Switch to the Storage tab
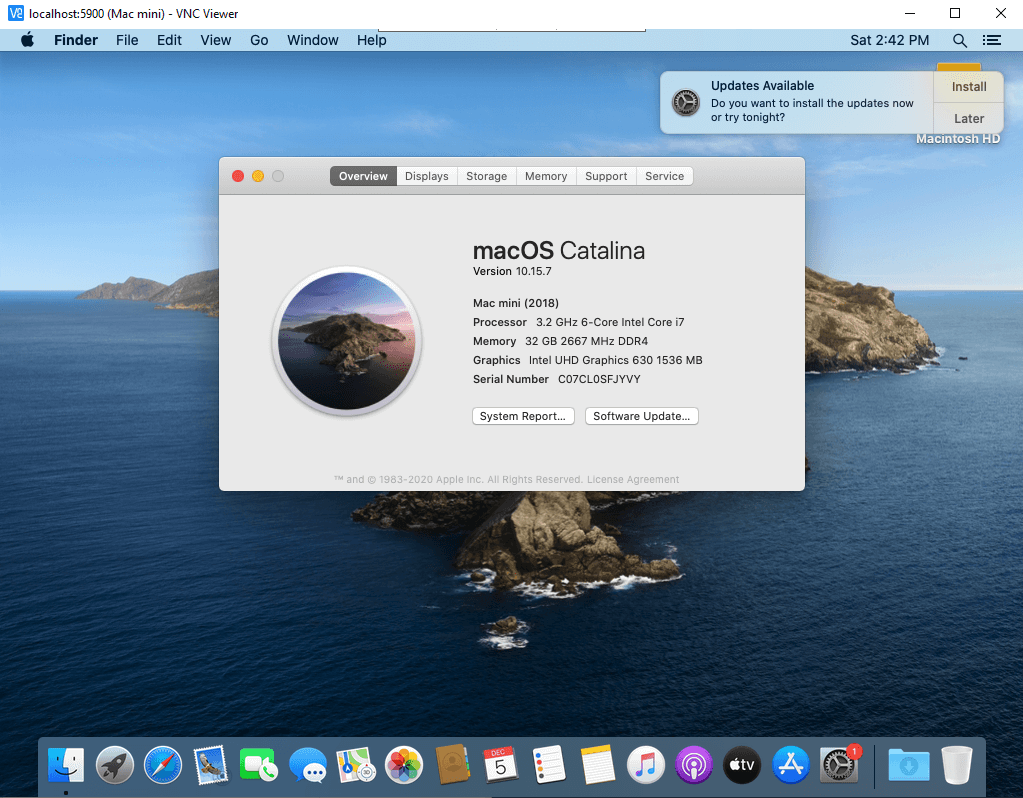 coord(486,176)
